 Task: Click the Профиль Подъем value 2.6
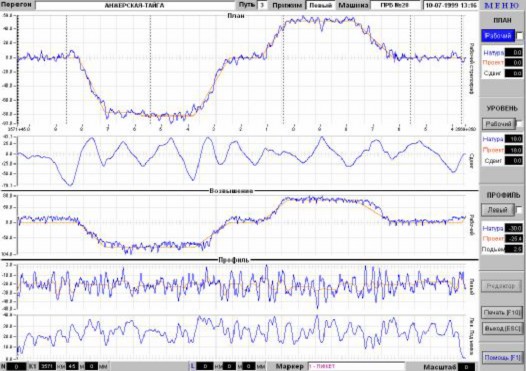tap(514, 249)
